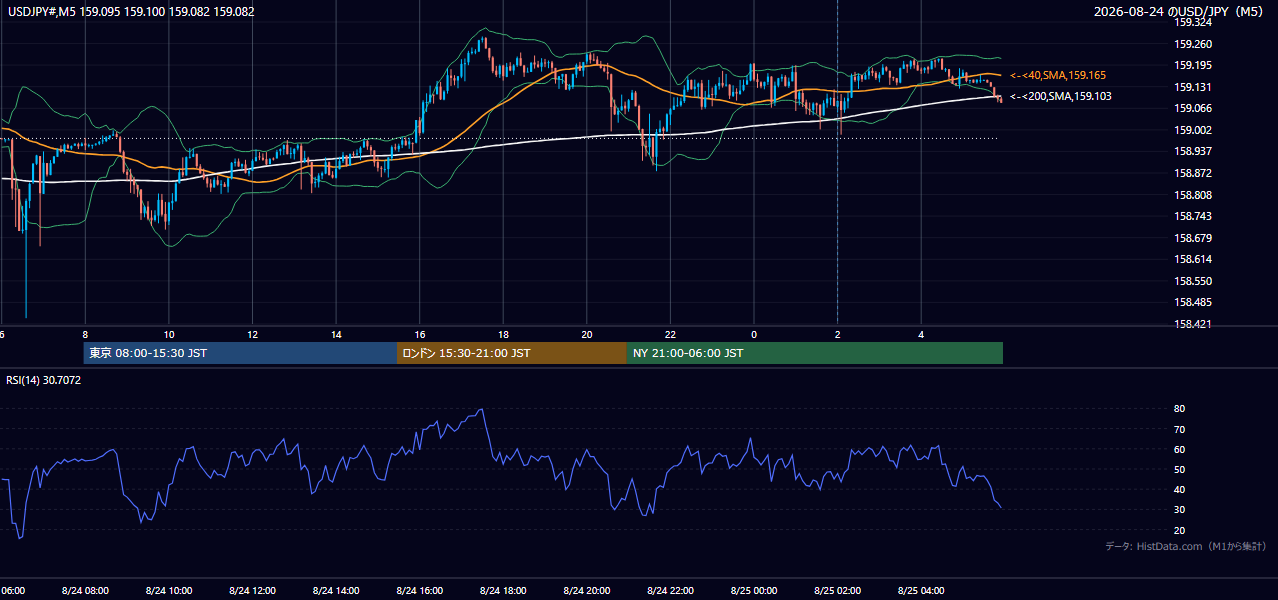Select the ロンドン 15:30-21:00 JST session bar
Image resolution: width=1278 pixels, height=600 pixels.
click(x=512, y=353)
